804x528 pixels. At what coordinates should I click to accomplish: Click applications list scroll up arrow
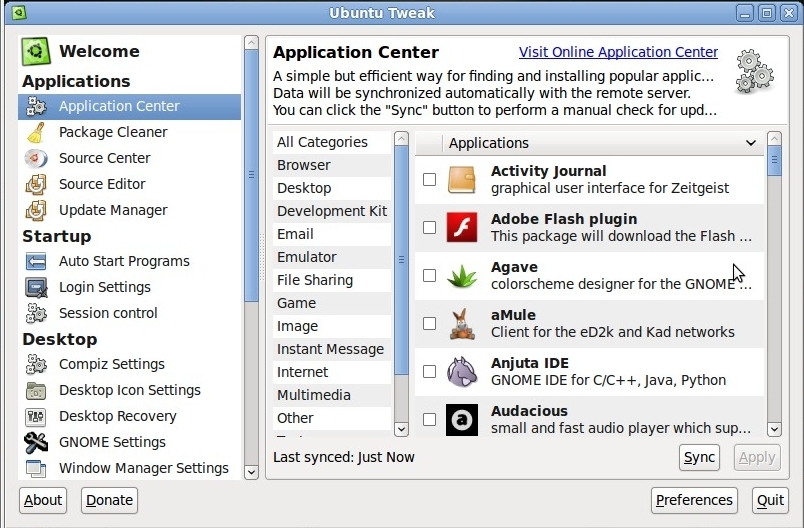(774, 138)
